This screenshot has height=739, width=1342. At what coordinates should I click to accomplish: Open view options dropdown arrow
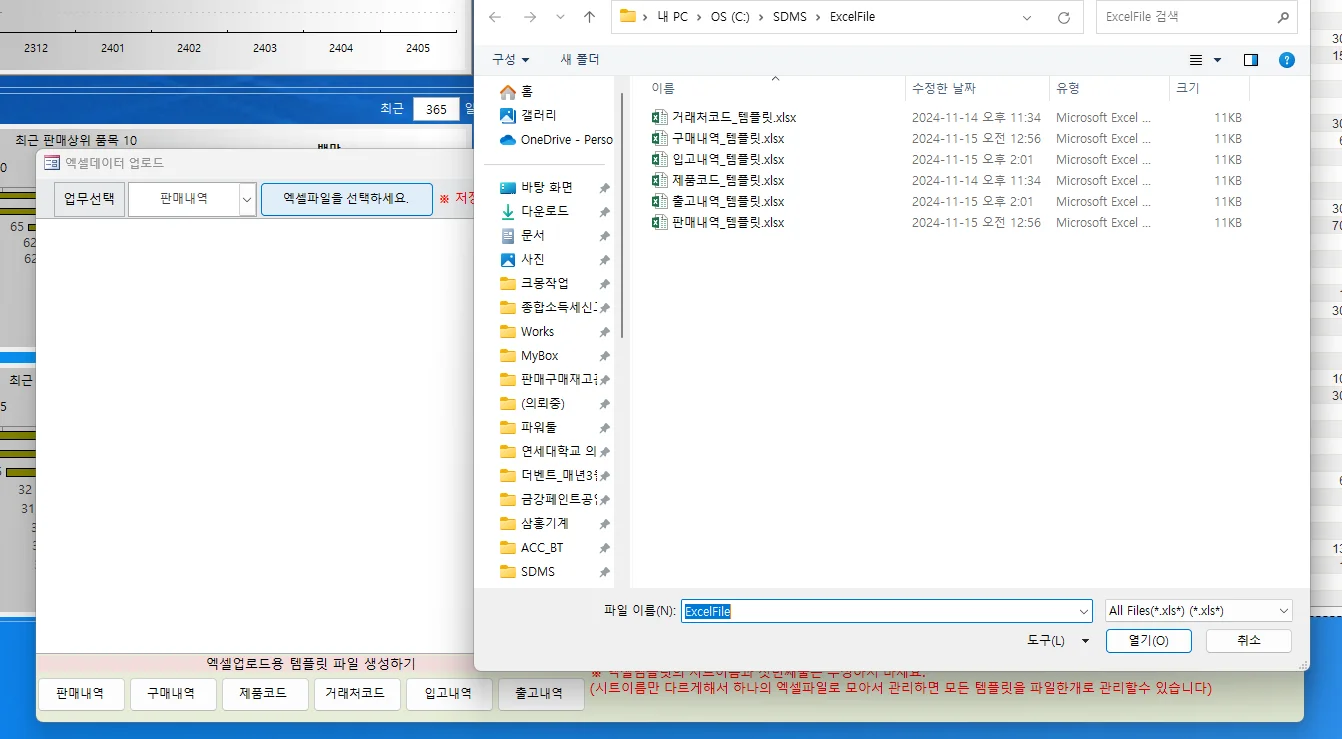pos(1217,60)
